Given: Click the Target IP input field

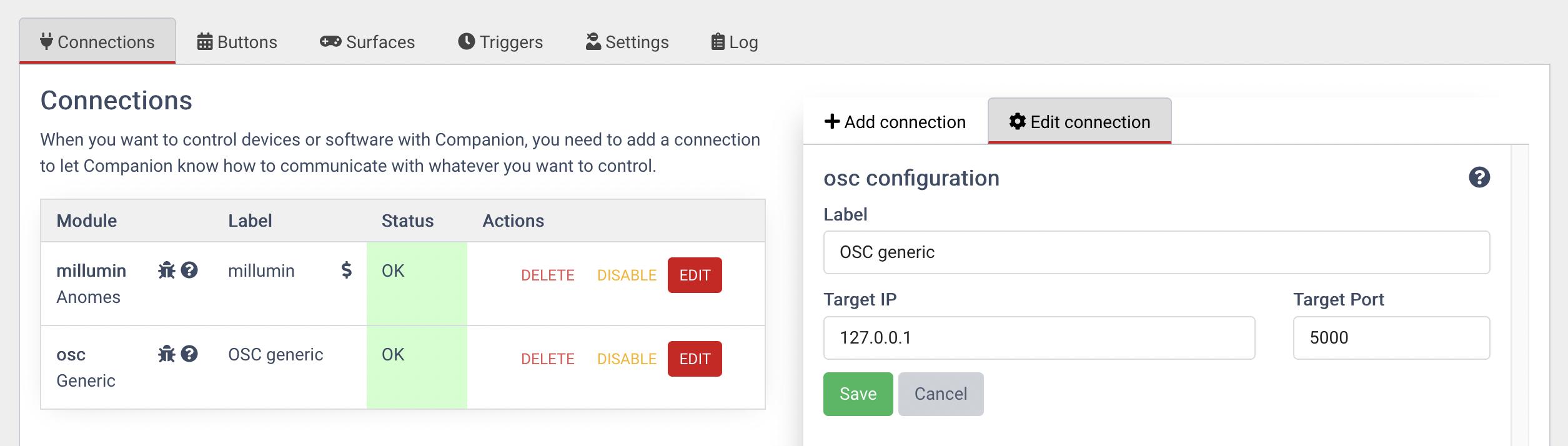Looking at the screenshot, I should [x=1039, y=338].
